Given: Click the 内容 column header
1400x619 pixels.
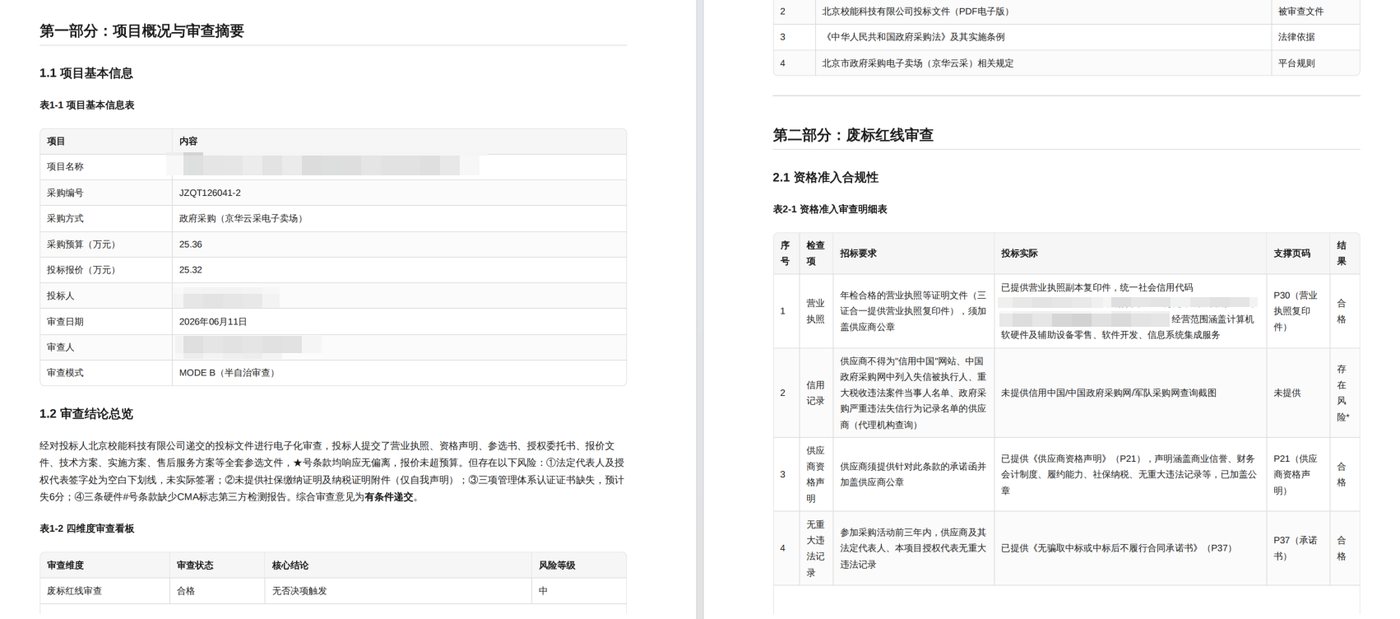Looking at the screenshot, I should click(188, 141).
